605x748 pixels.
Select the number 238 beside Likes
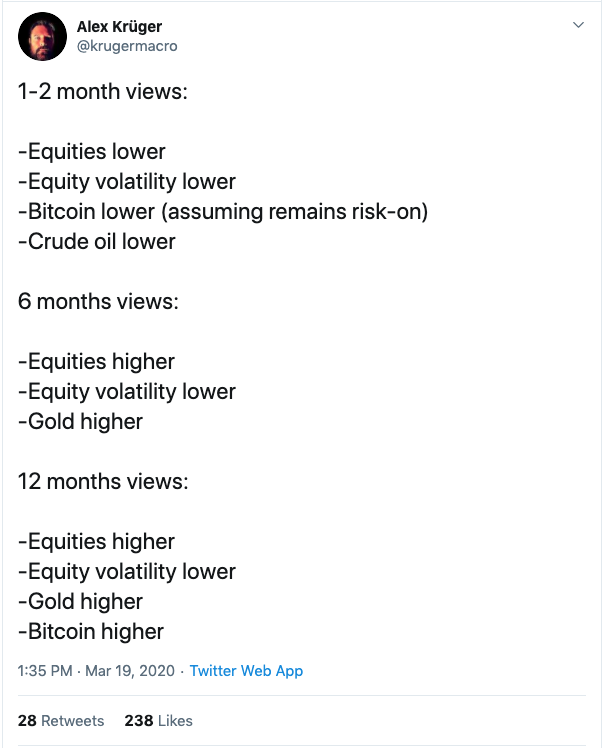point(139,720)
